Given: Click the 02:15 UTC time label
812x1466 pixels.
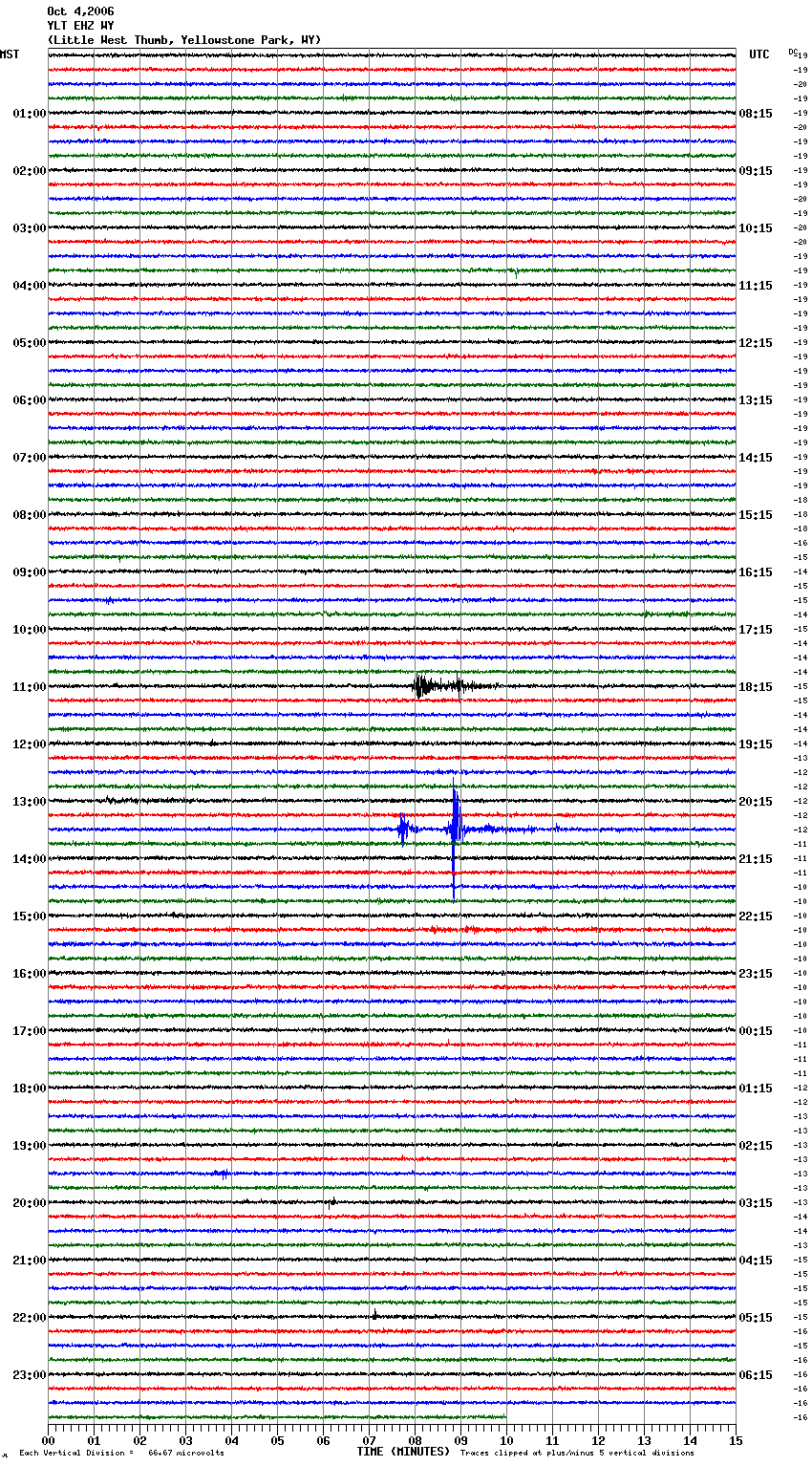Looking at the screenshot, I should click(756, 1146).
